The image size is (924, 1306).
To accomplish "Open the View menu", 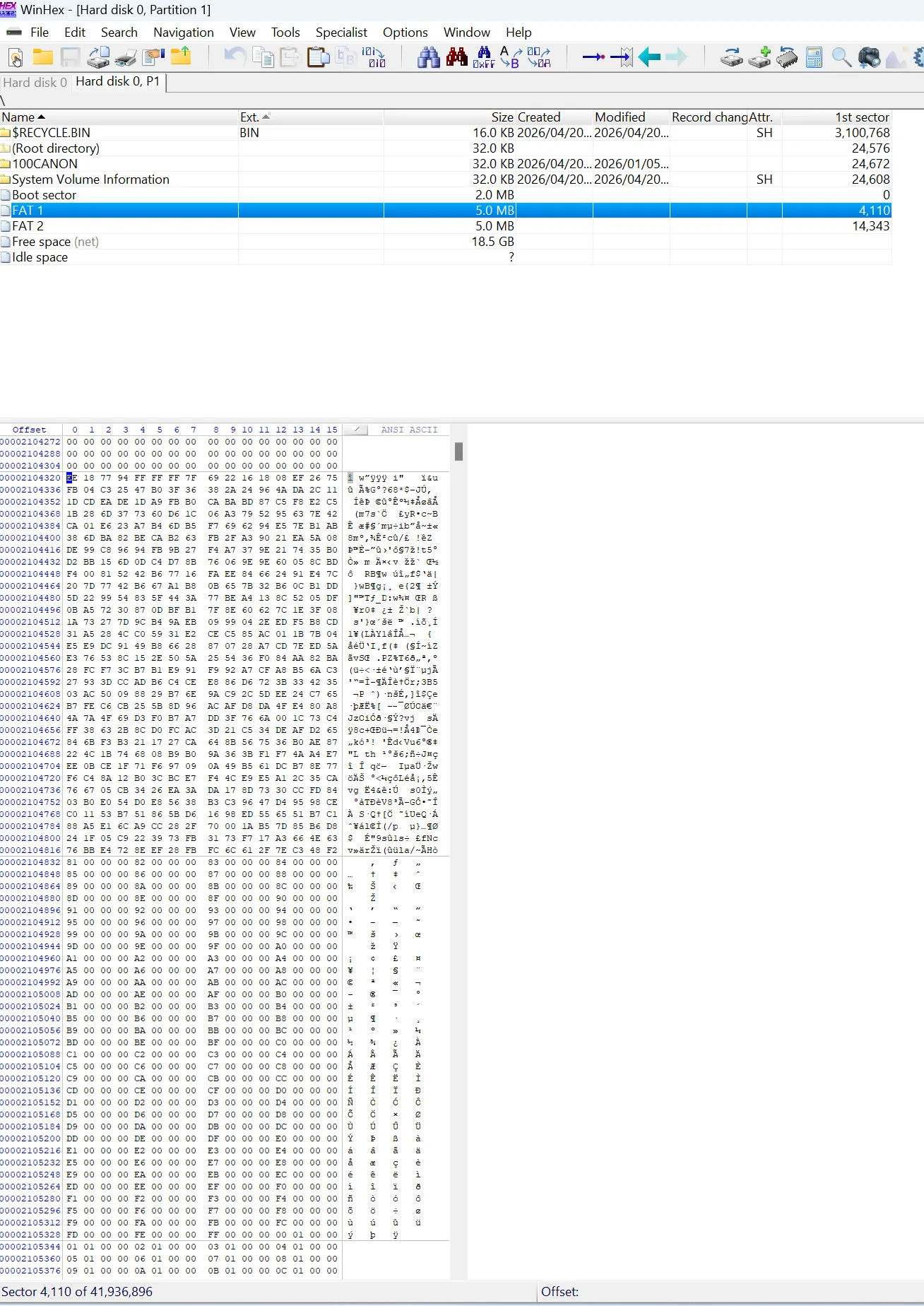I will point(242,33).
